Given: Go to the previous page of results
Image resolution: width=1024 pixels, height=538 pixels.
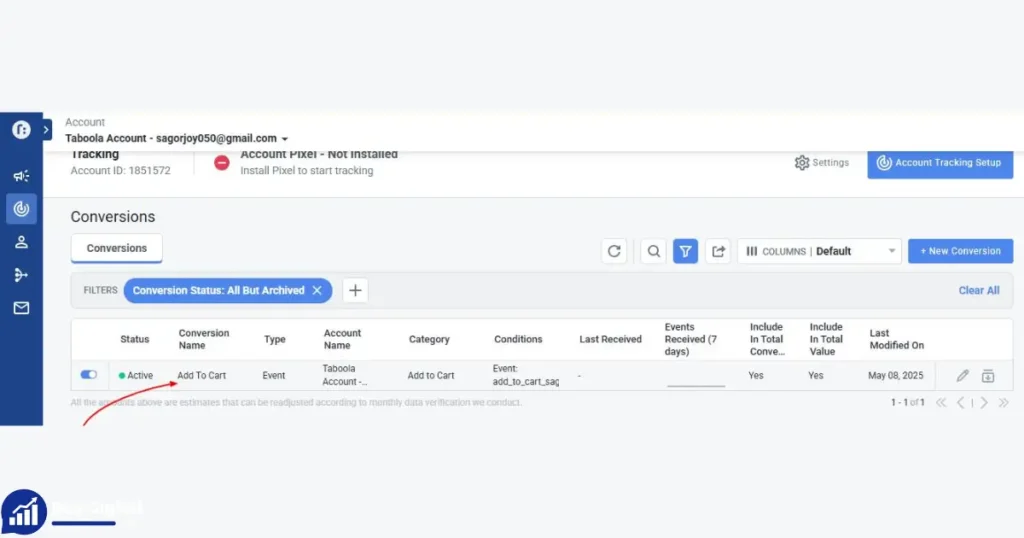Looking at the screenshot, I should [x=960, y=403].
